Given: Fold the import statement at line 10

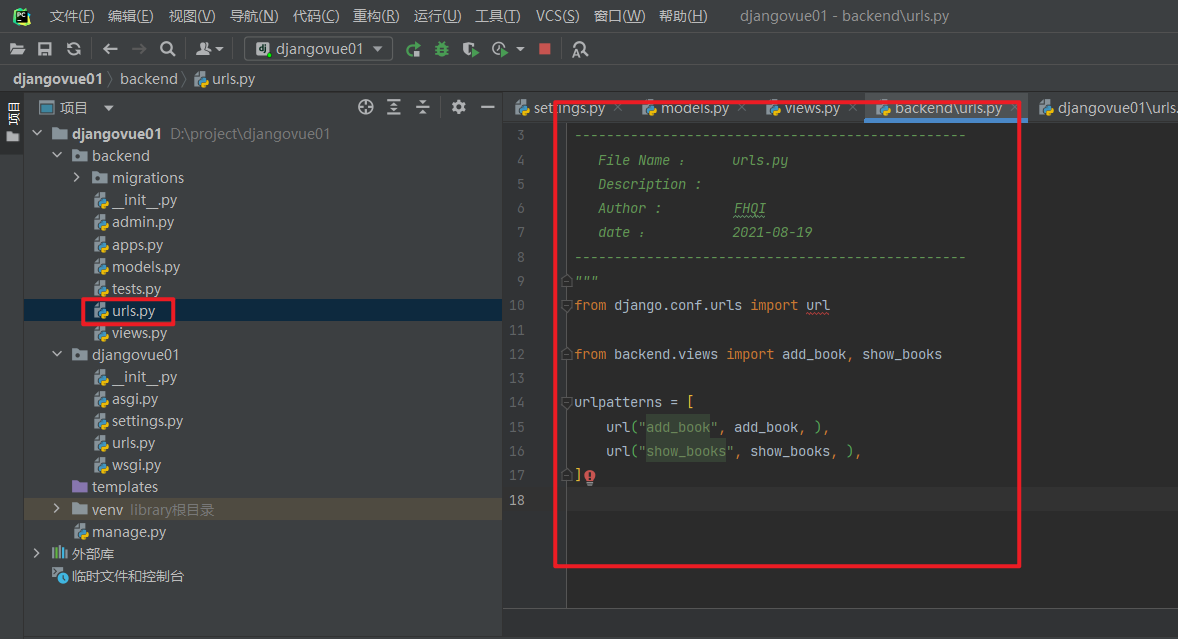Looking at the screenshot, I should [567, 306].
